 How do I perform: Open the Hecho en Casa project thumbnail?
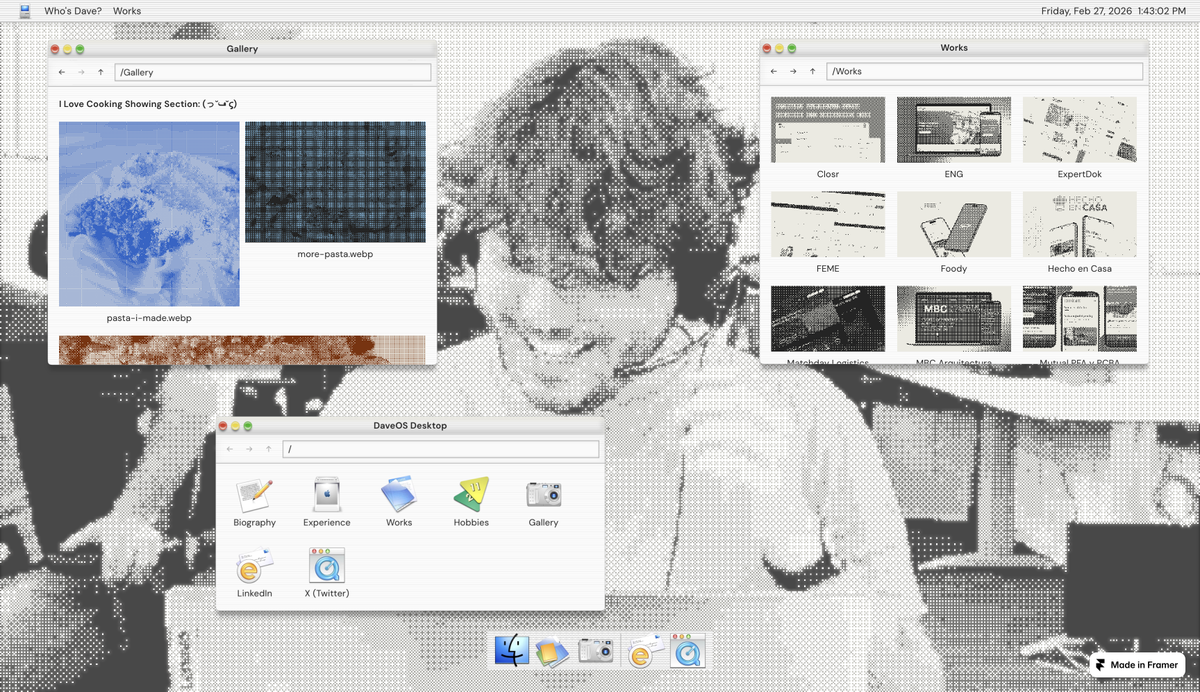click(x=1080, y=224)
